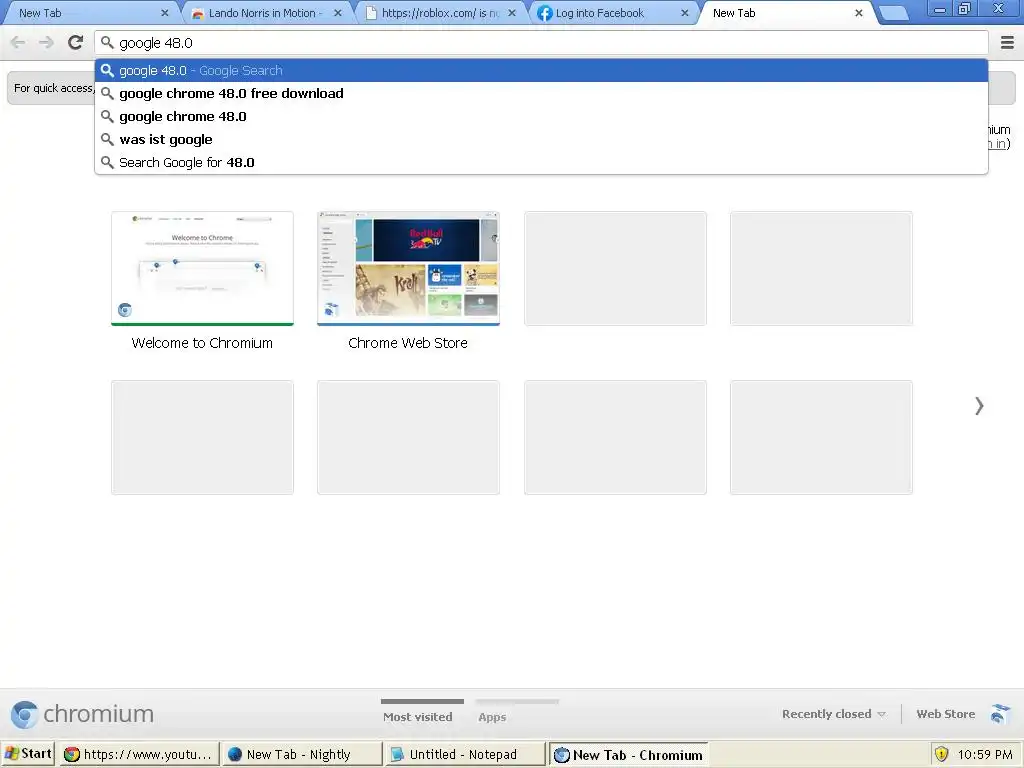Select 'google 48.0 - Google Search' suggestion

point(541,71)
